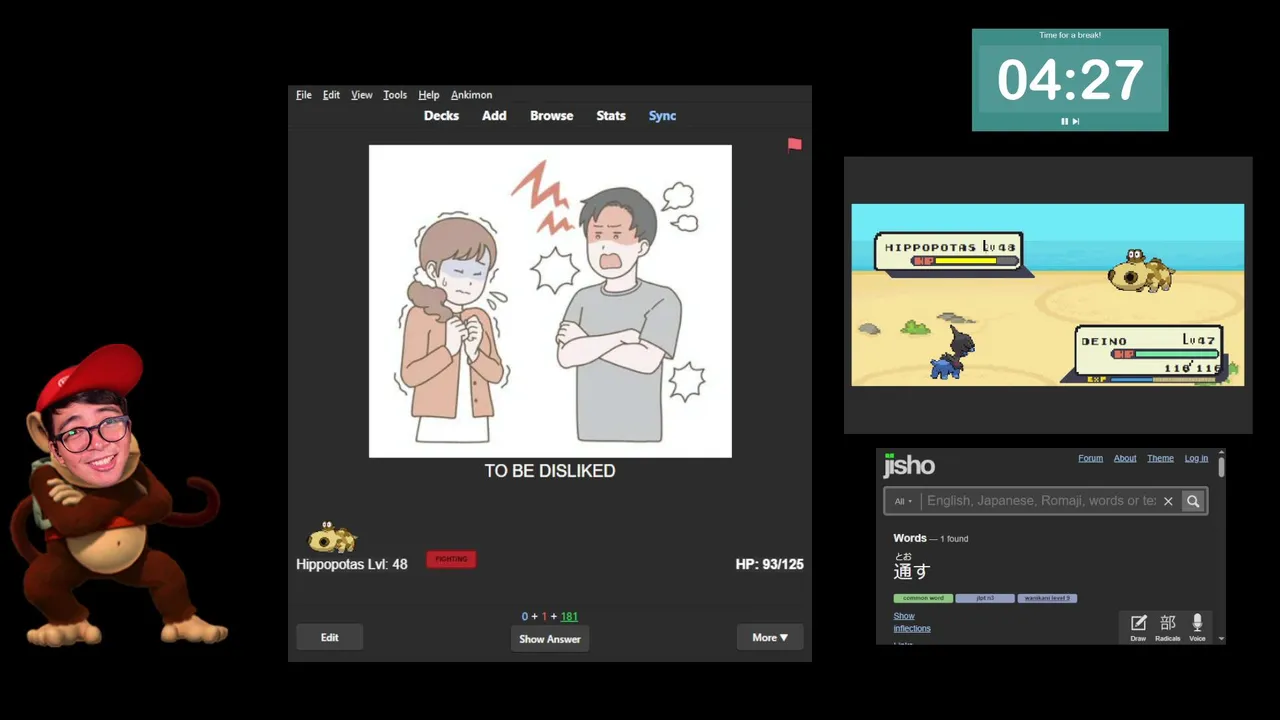
Task: Skip to next timer session
Action: [1076, 121]
